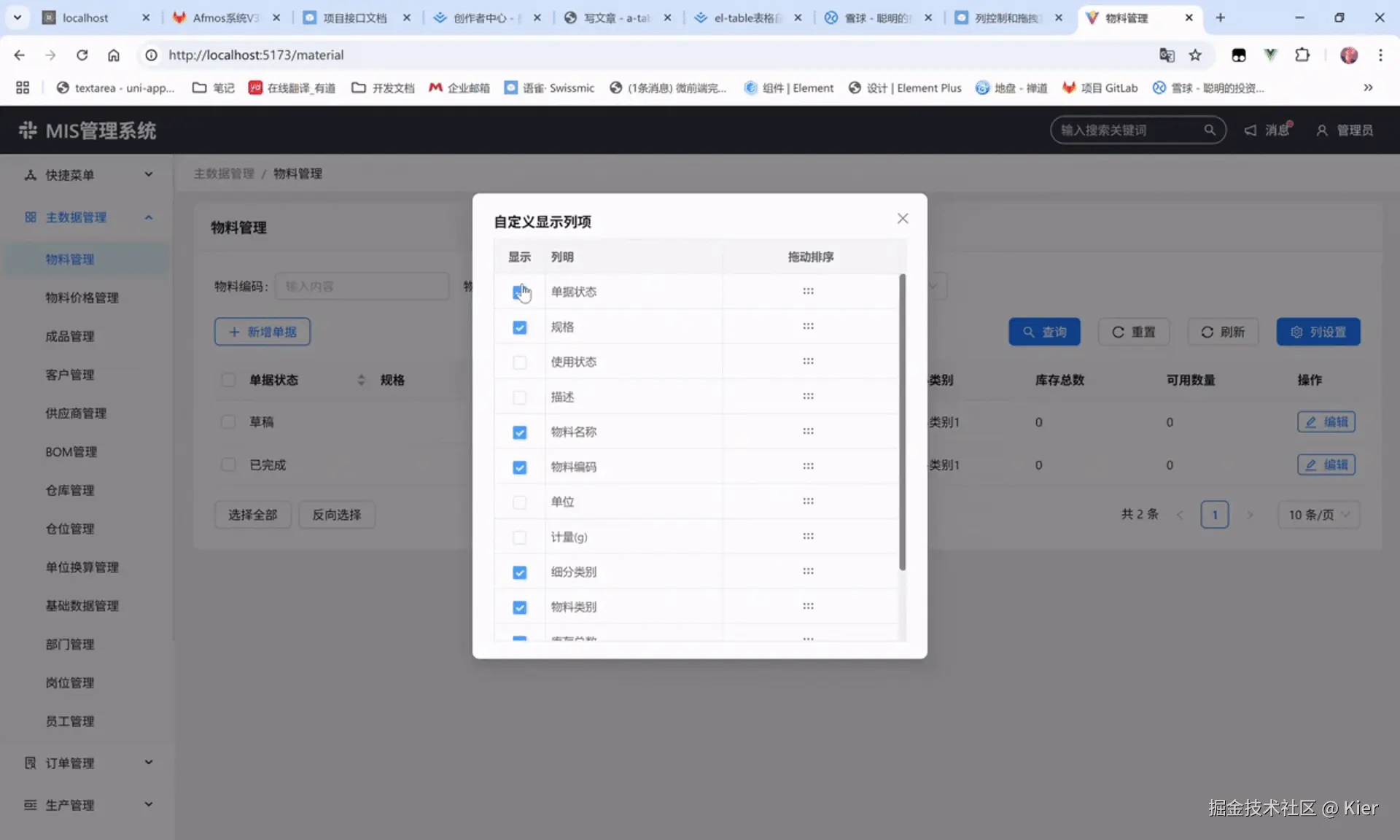
Task: Click the browser reload icon
Action: [x=82, y=55]
